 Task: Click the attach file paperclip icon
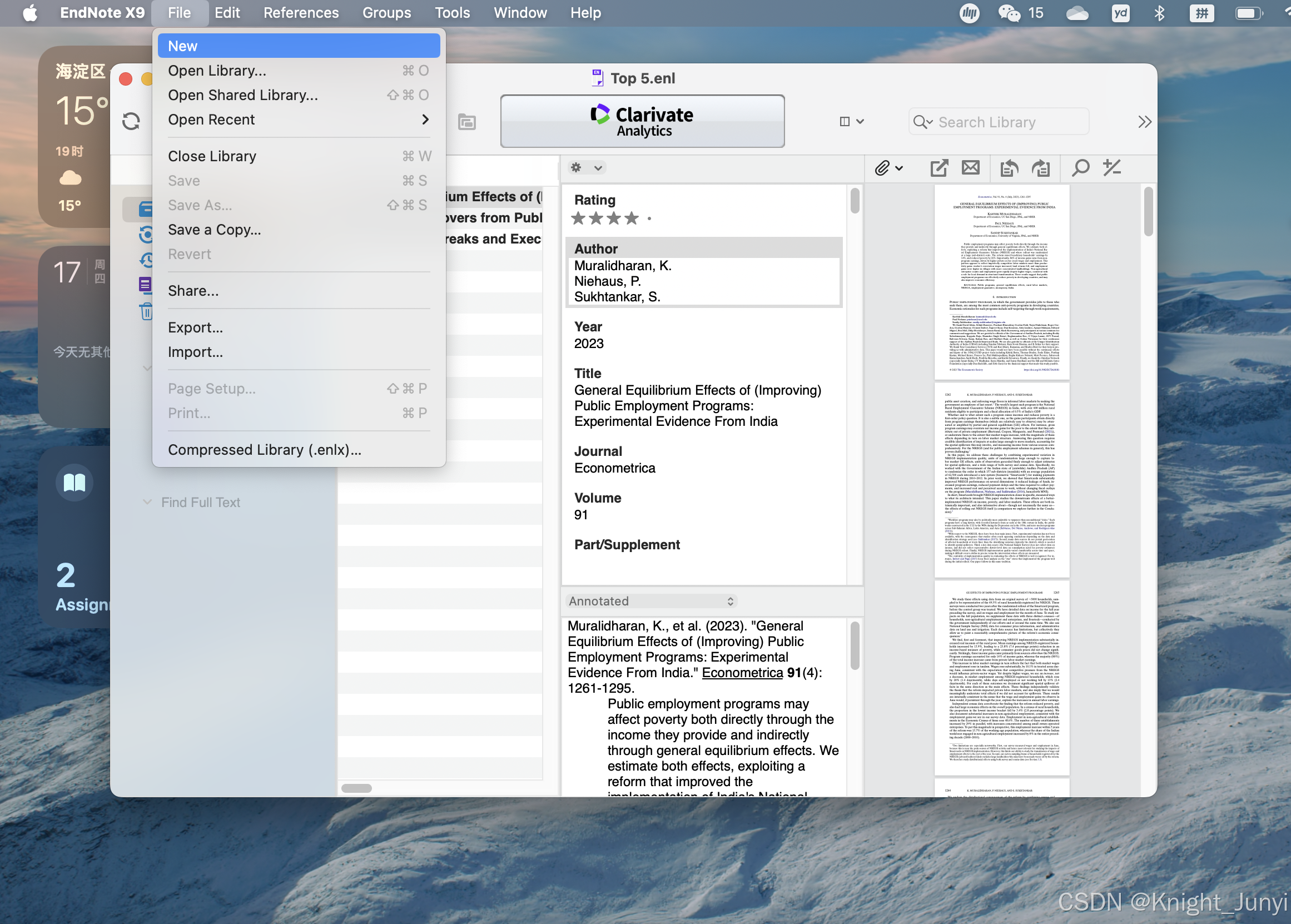click(x=882, y=168)
